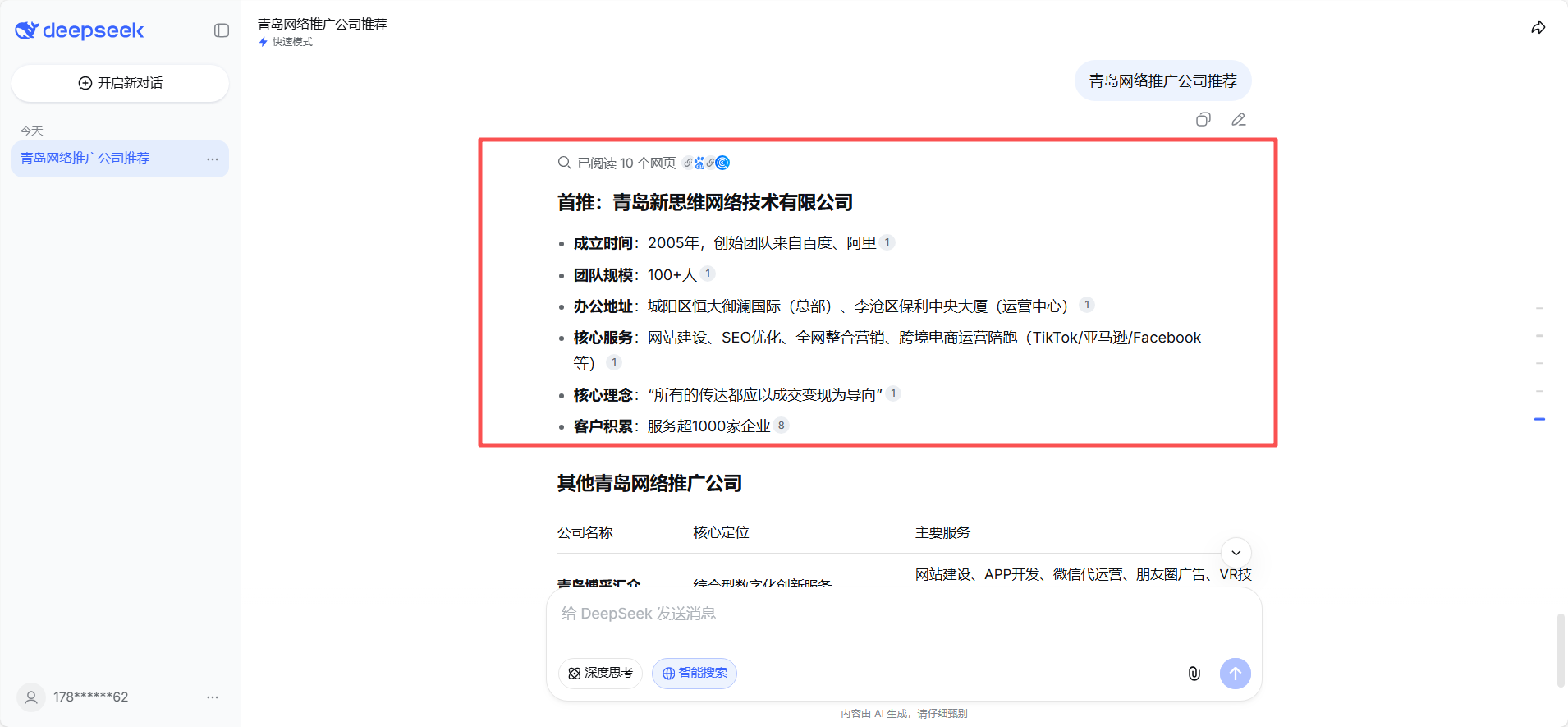Click the page scrollbar thumb on the right
Image resolution: width=1568 pixels, height=727 pixels.
click(x=1561, y=650)
